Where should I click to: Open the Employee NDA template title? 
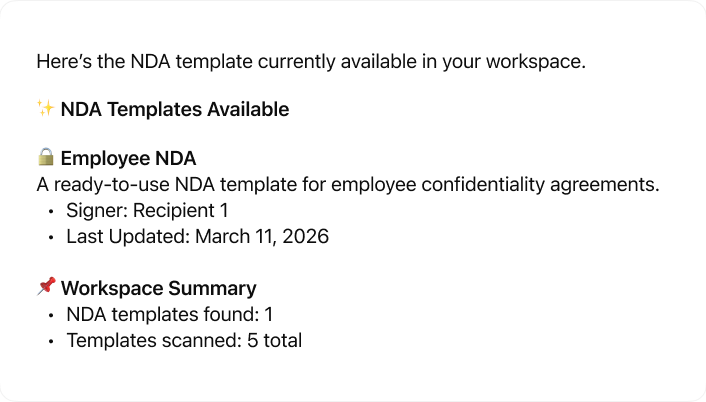128,159
